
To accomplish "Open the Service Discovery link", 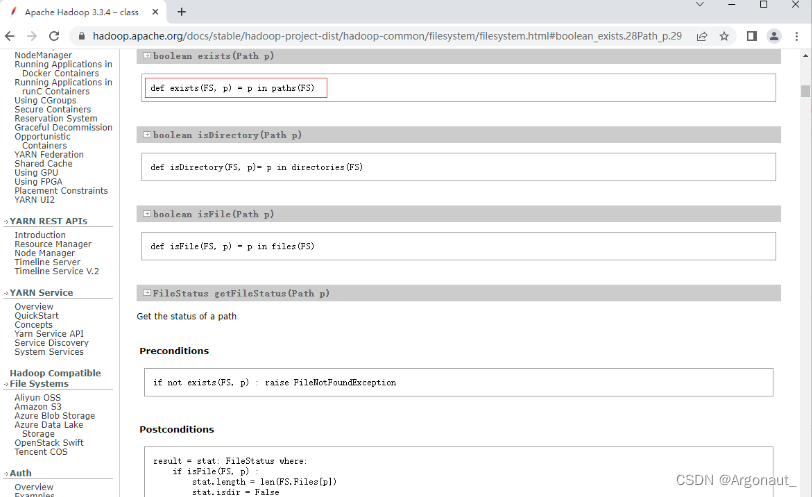I will pos(51,343).
